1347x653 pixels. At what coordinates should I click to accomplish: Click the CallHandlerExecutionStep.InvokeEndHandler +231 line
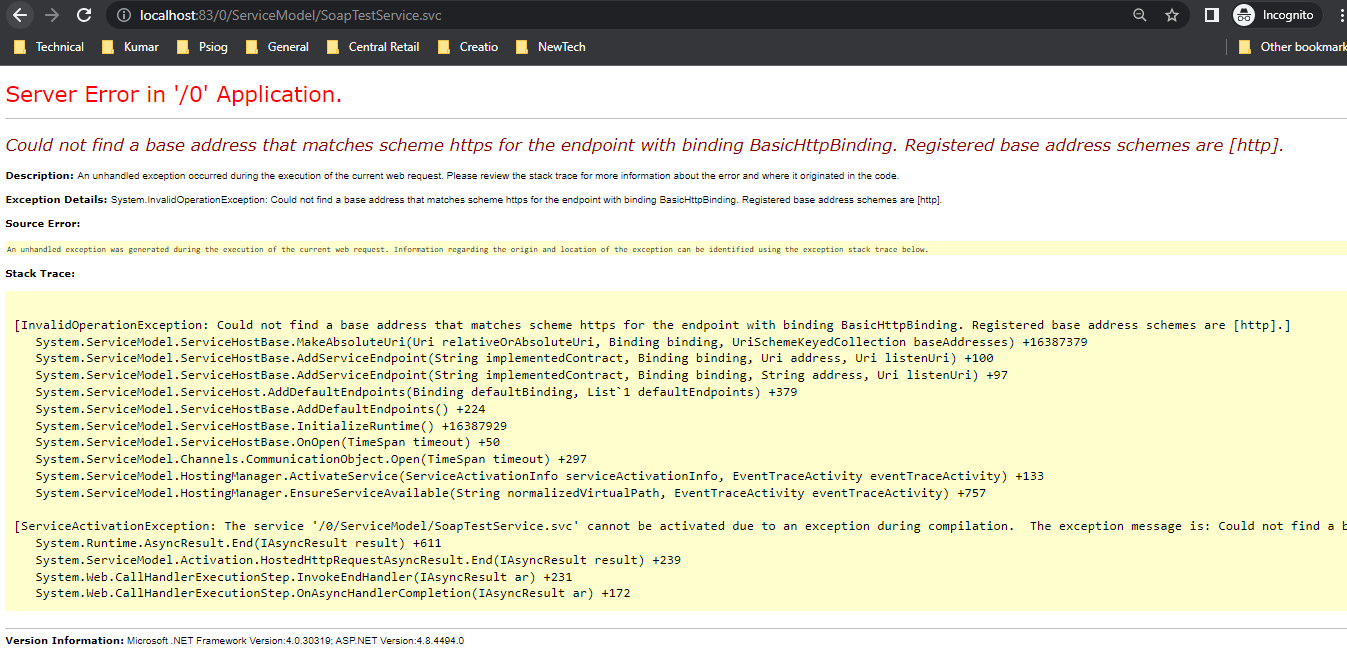click(304, 577)
